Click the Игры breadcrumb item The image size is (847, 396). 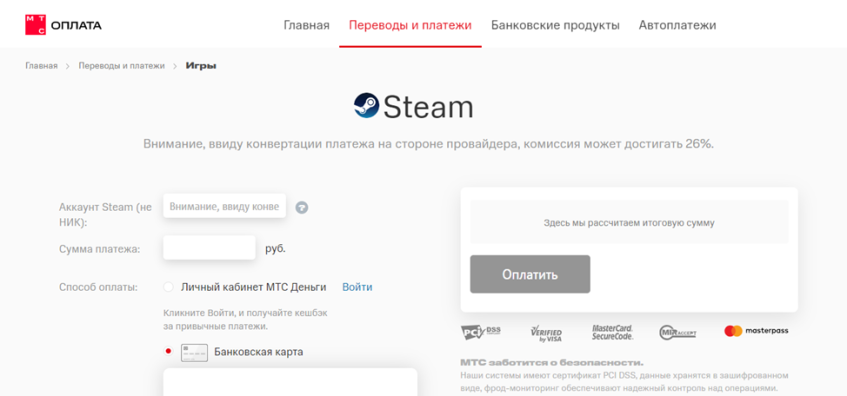click(x=201, y=66)
